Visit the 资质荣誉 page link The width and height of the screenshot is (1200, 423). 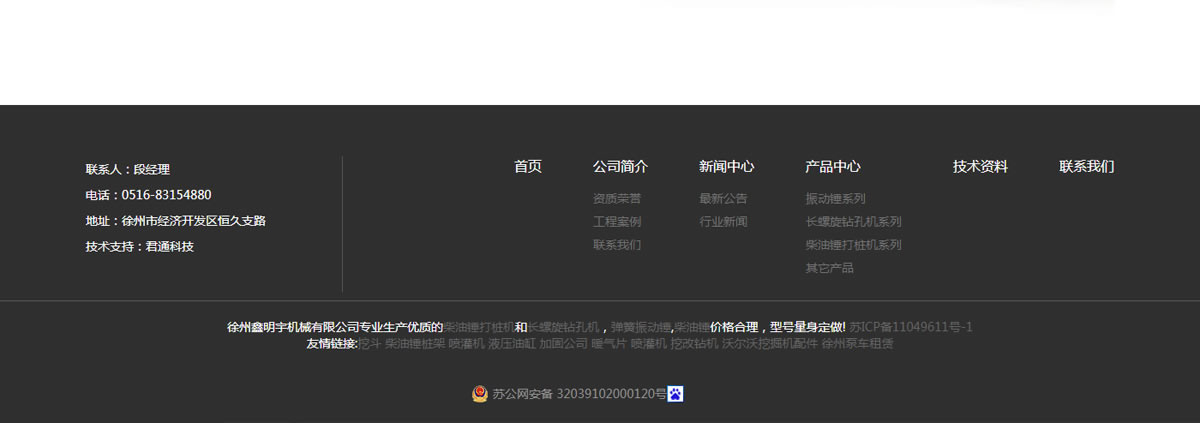pyautogui.click(x=617, y=199)
